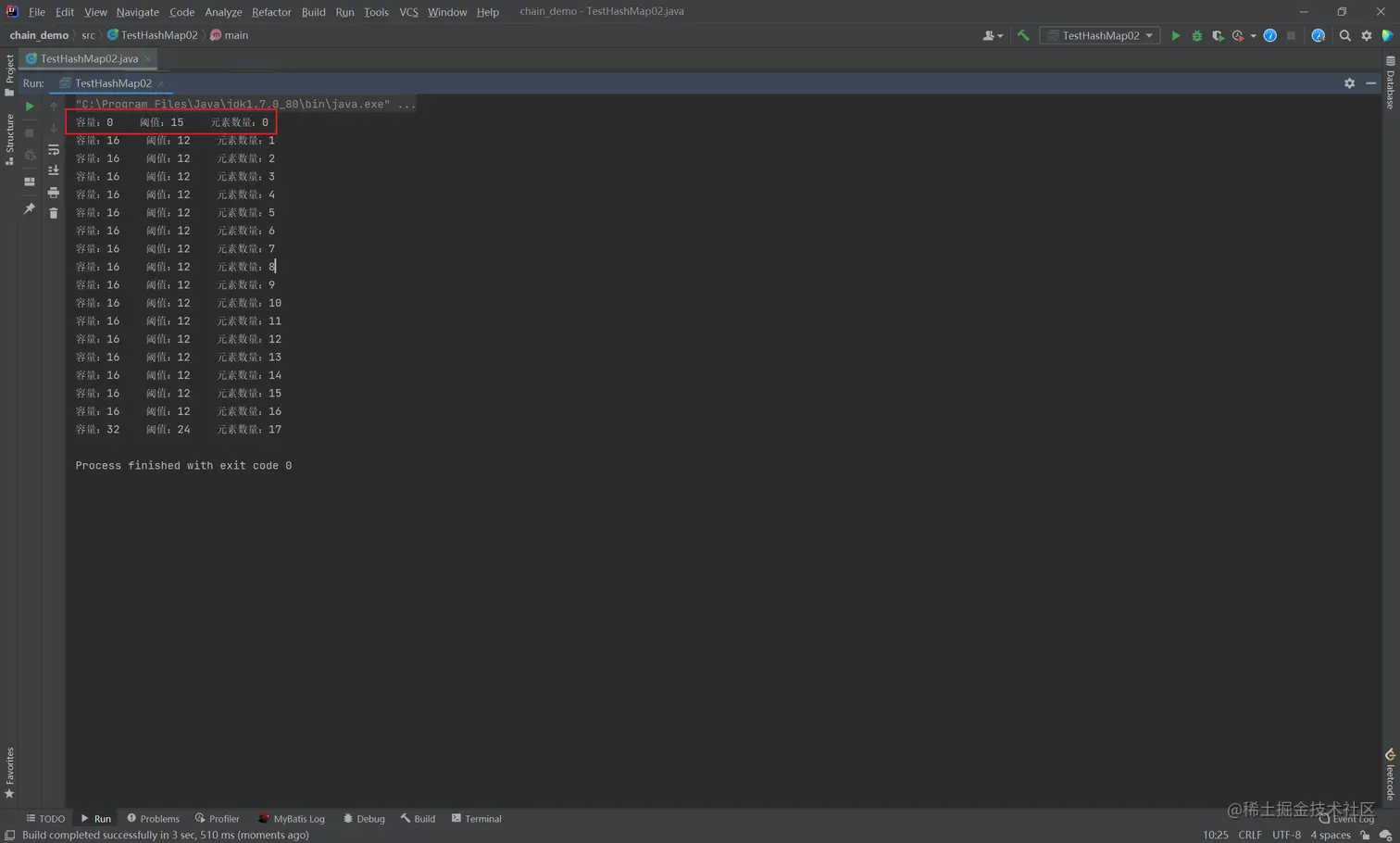Click the Up the Stack Trace arrow
This screenshot has width=1400, height=843.
click(x=54, y=107)
